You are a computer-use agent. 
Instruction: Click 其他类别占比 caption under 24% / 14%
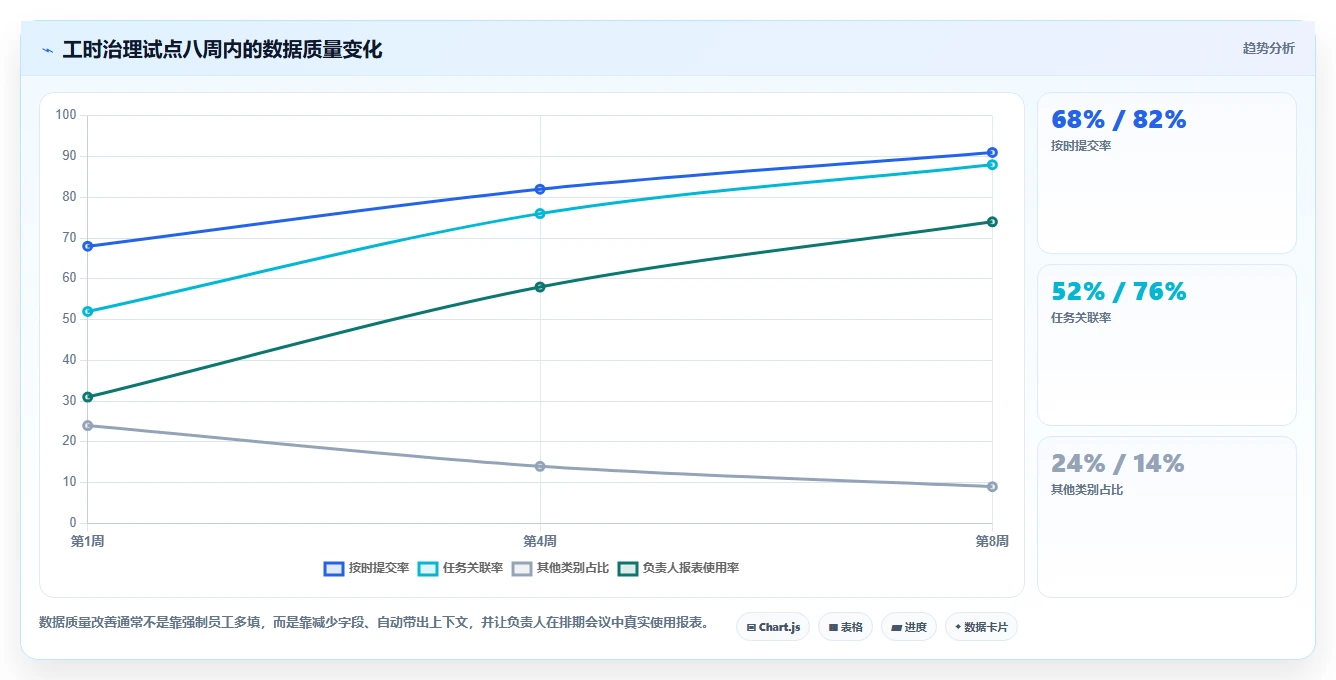pyautogui.click(x=1087, y=489)
